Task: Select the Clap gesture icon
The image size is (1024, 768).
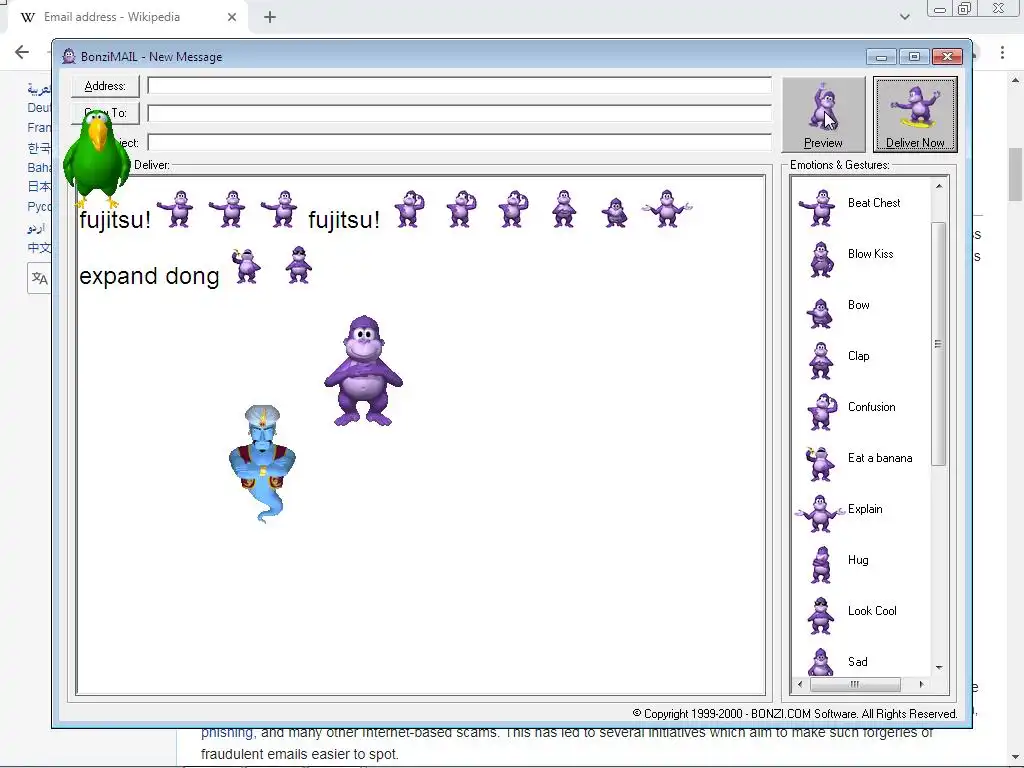Action: point(821,360)
